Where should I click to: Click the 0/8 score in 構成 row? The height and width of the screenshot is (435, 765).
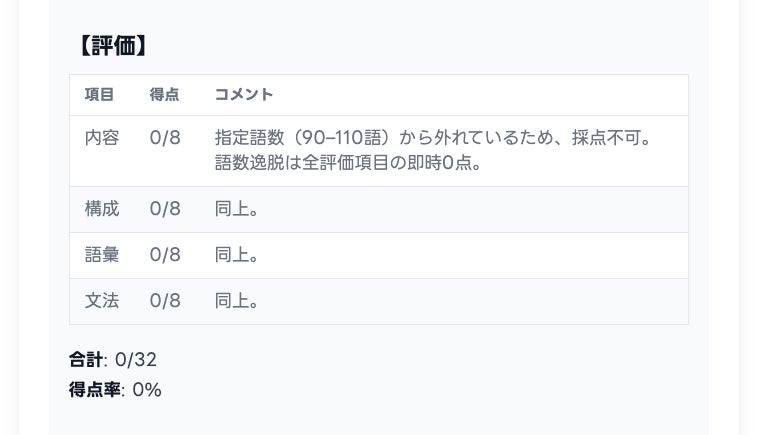click(x=165, y=209)
